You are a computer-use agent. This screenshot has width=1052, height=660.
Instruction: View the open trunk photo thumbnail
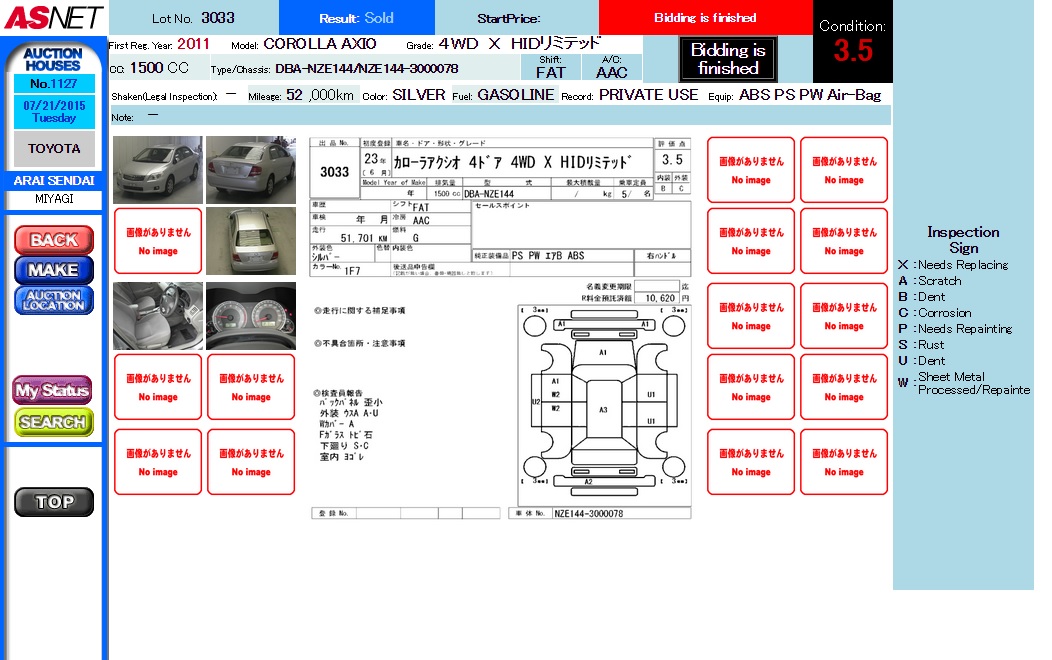(251, 240)
